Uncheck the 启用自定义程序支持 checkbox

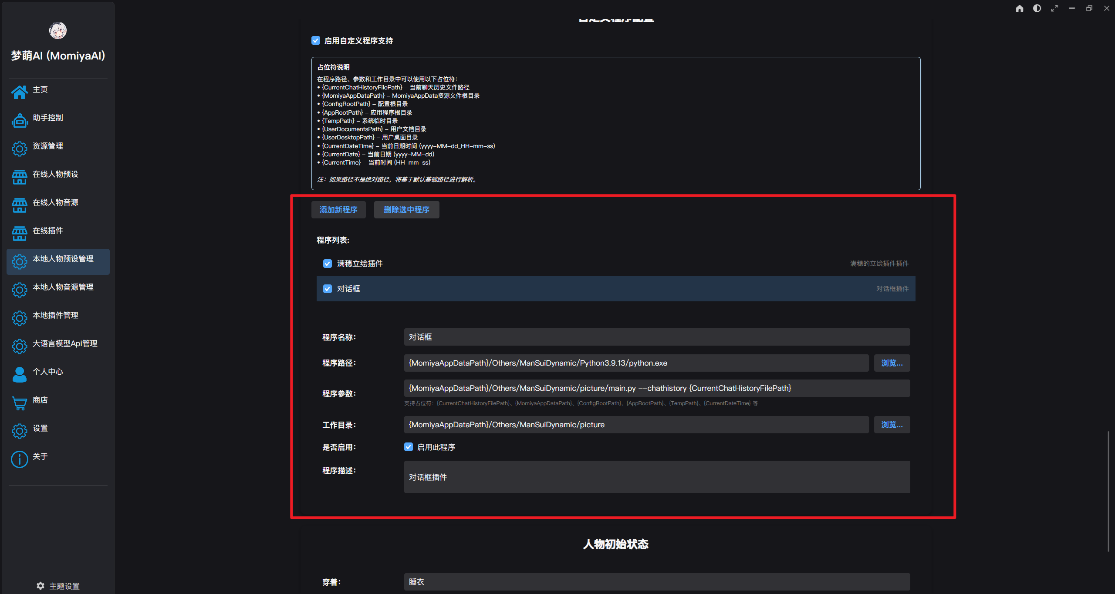click(316, 41)
